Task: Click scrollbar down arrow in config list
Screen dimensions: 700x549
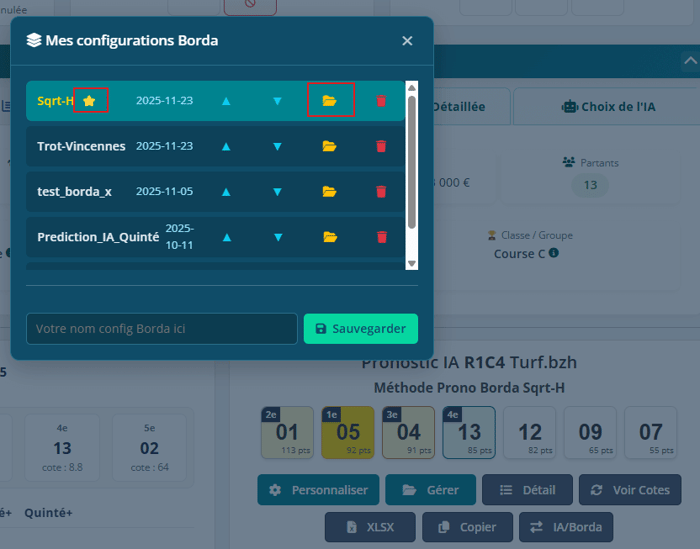Action: [412, 263]
